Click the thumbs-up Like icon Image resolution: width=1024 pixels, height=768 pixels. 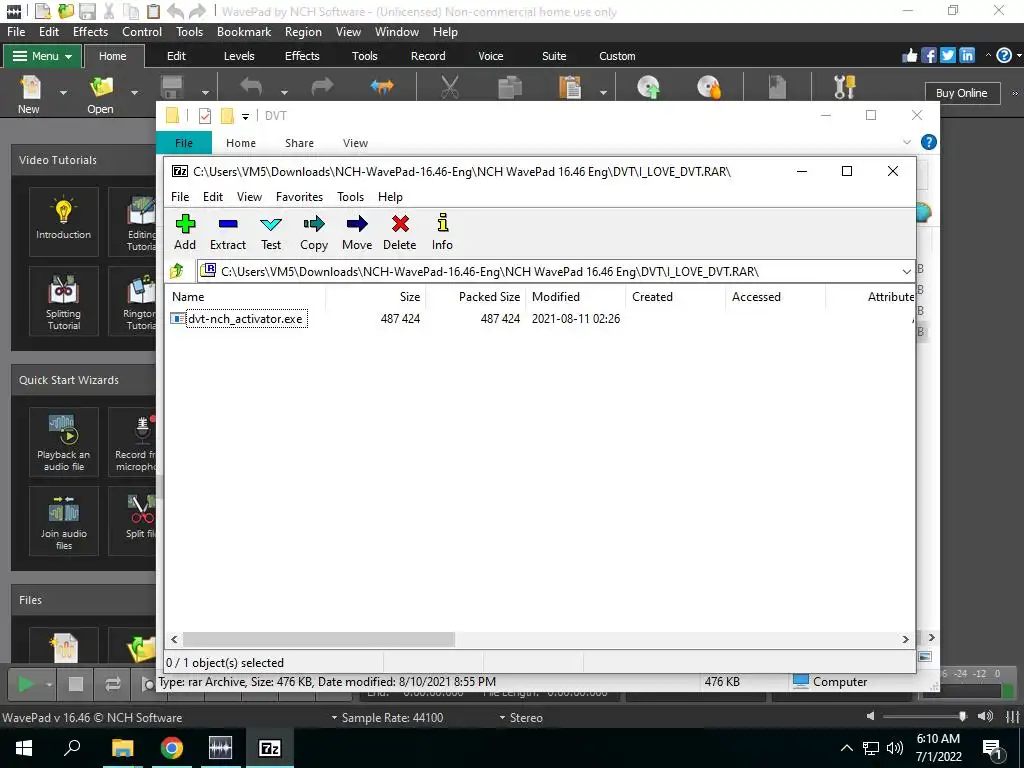pos(910,56)
